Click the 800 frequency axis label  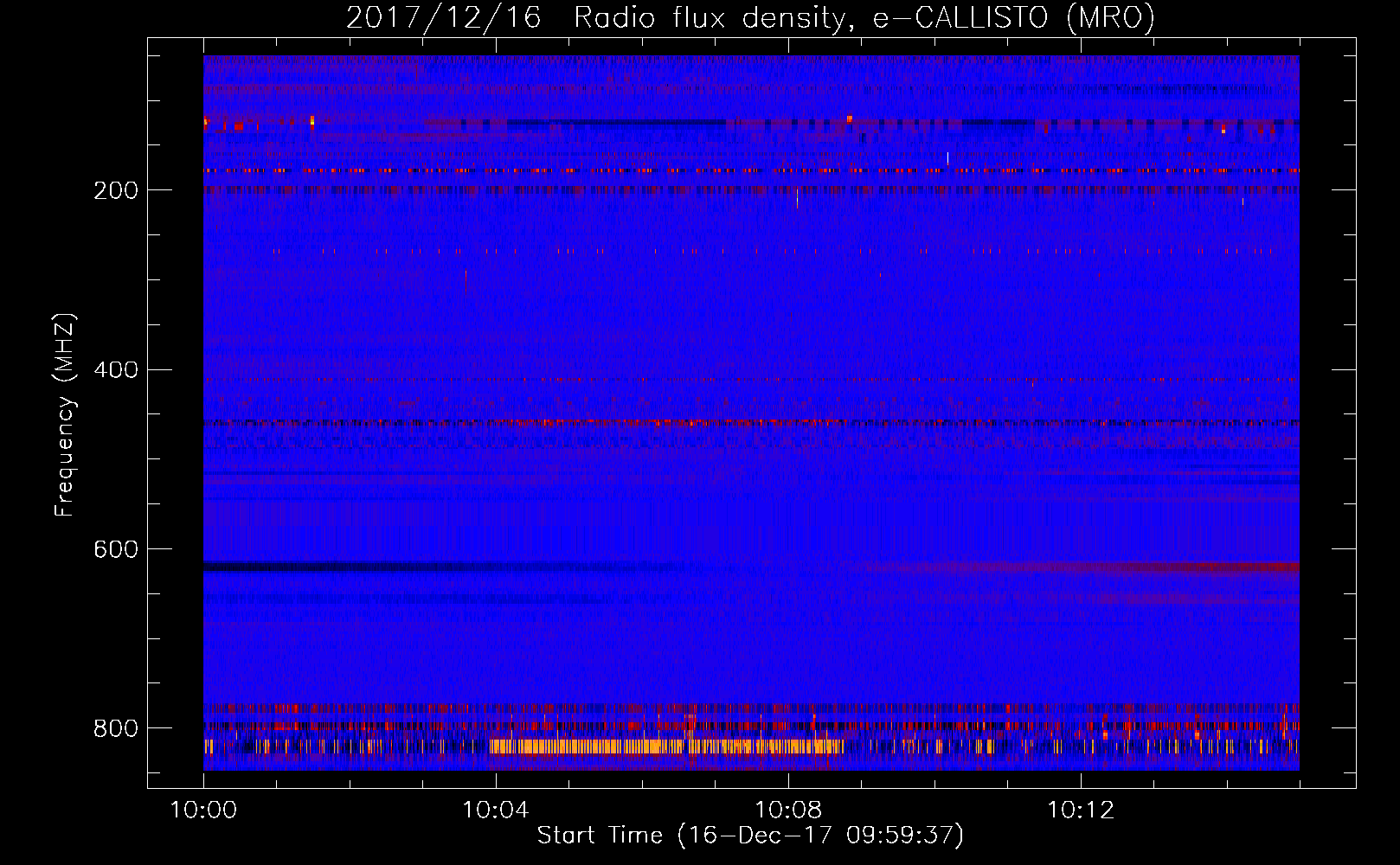[115, 728]
